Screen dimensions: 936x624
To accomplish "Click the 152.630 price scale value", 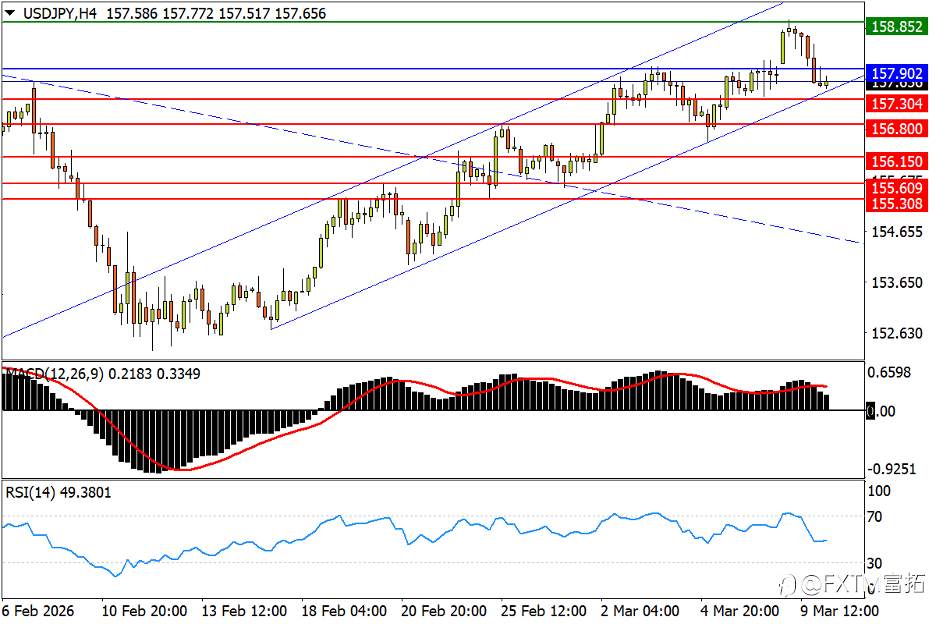I will coord(897,333).
